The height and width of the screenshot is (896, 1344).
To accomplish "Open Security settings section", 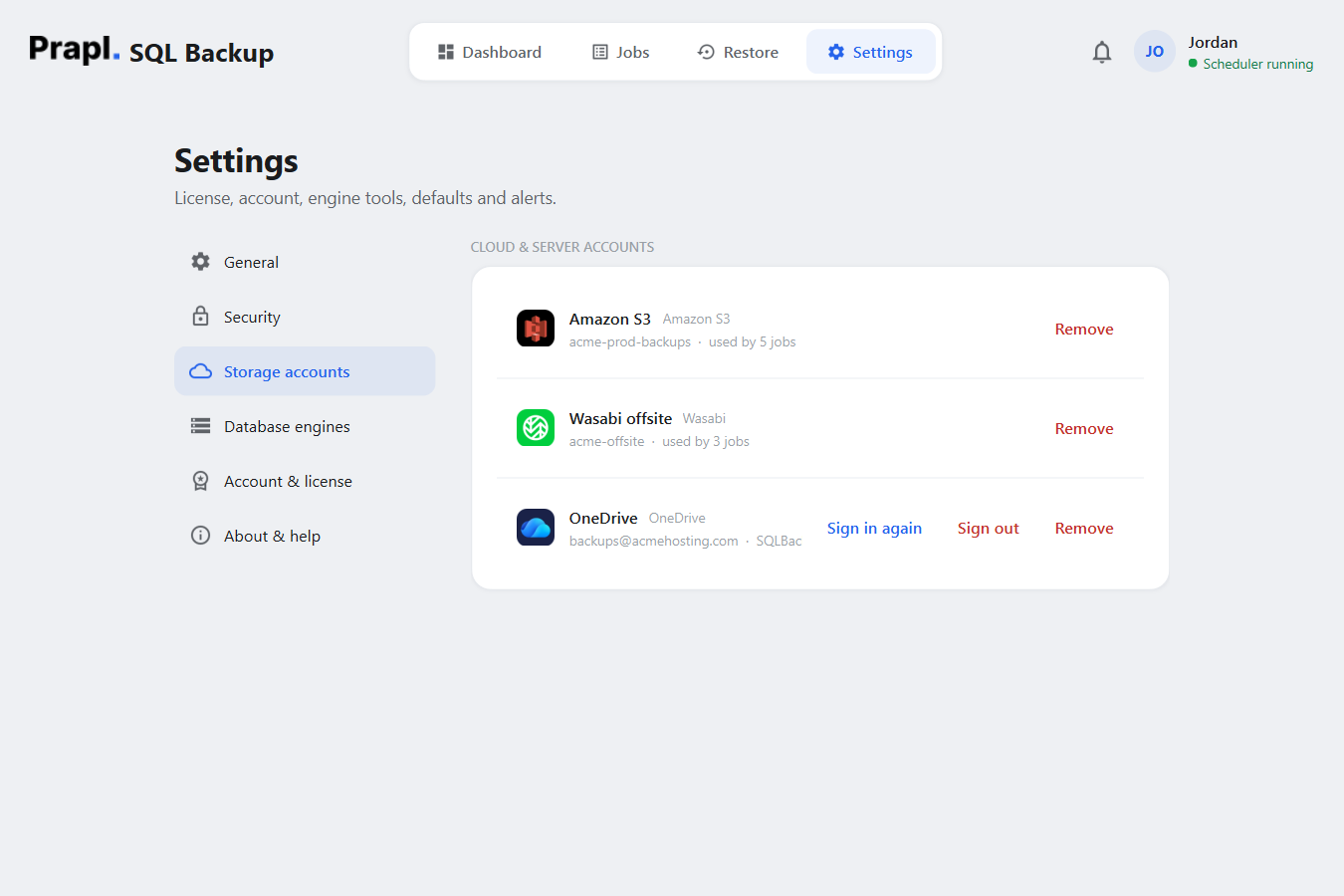I will point(305,317).
